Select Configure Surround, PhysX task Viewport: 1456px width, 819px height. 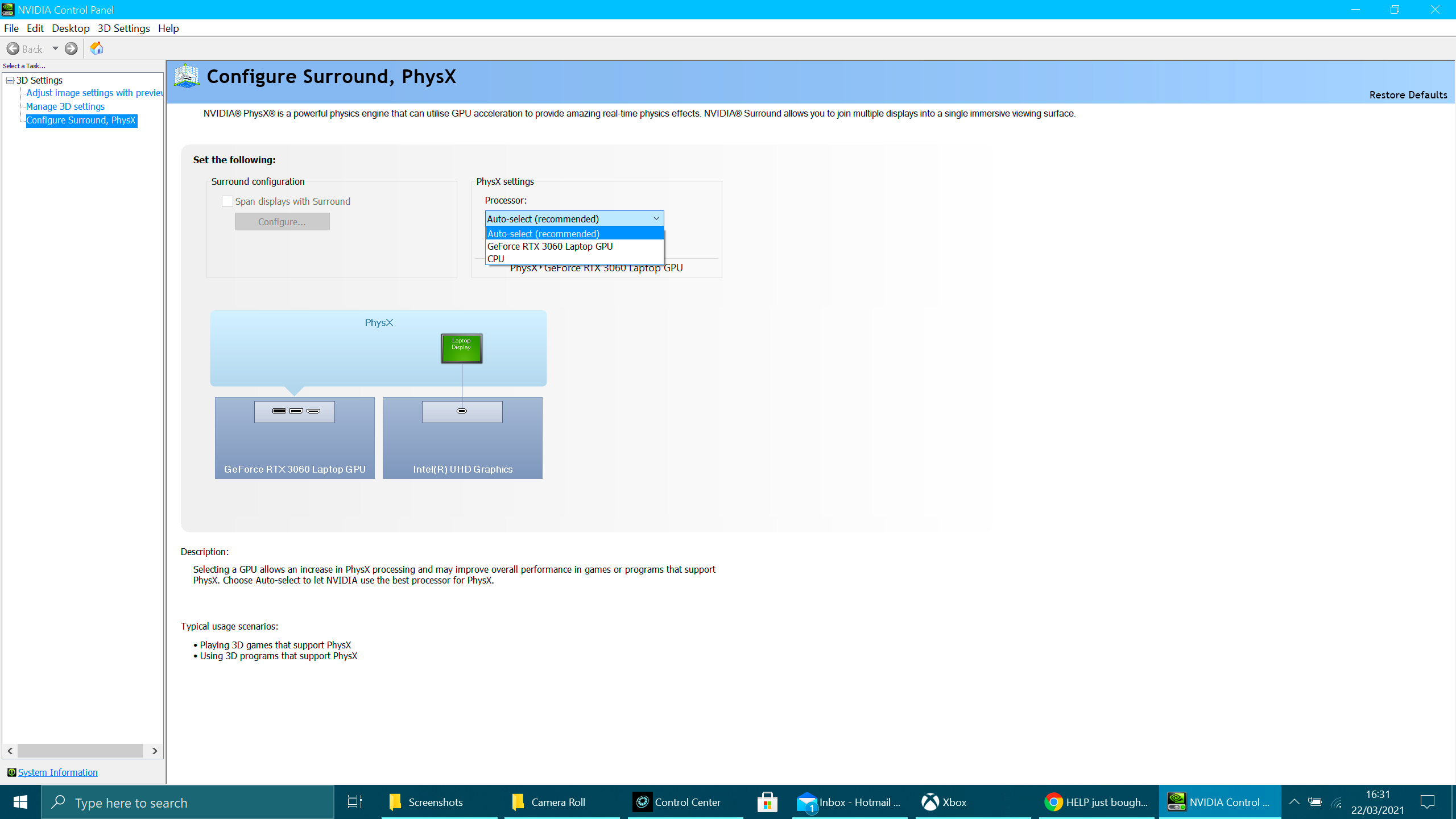pyautogui.click(x=81, y=121)
